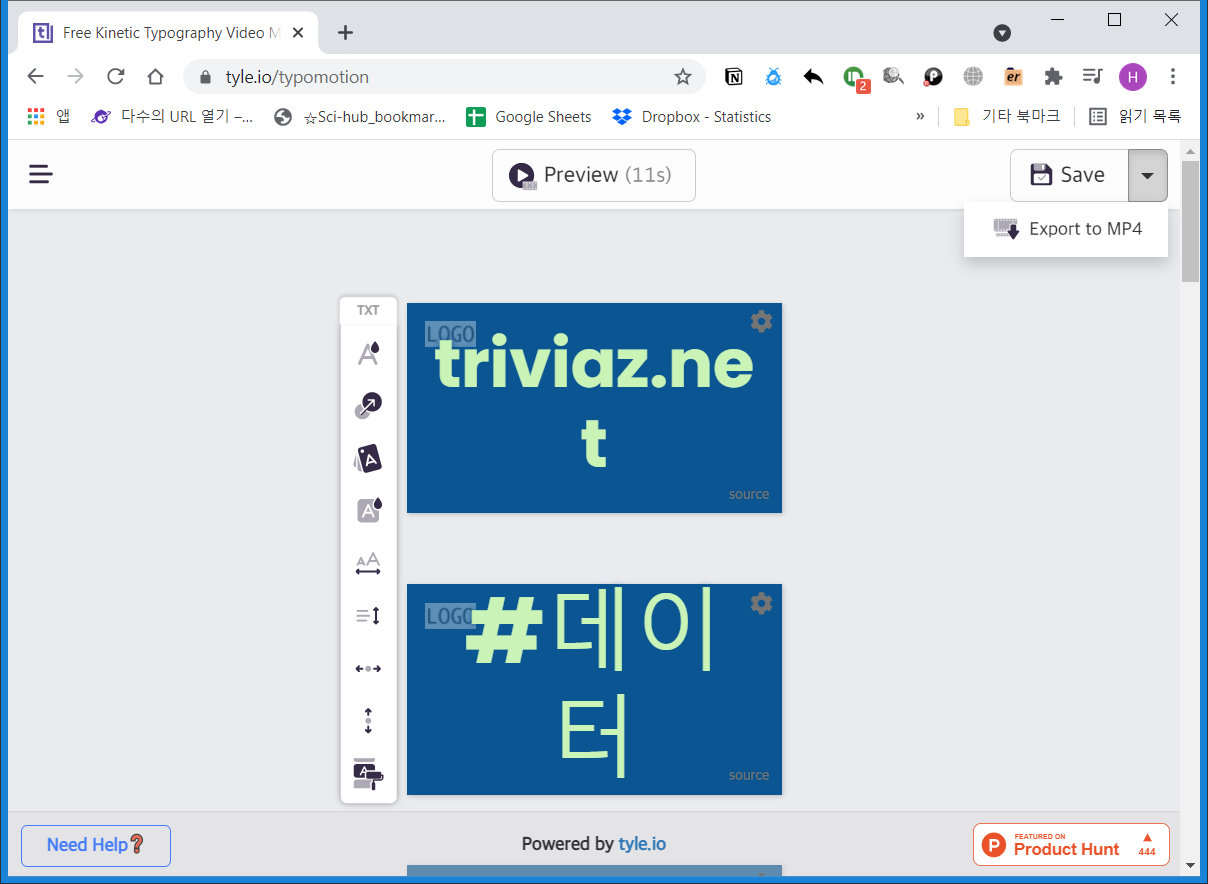Viewport: 1208px width, 884px height.
Task: Open settings gear on triviaz.net slide
Action: pos(761,321)
